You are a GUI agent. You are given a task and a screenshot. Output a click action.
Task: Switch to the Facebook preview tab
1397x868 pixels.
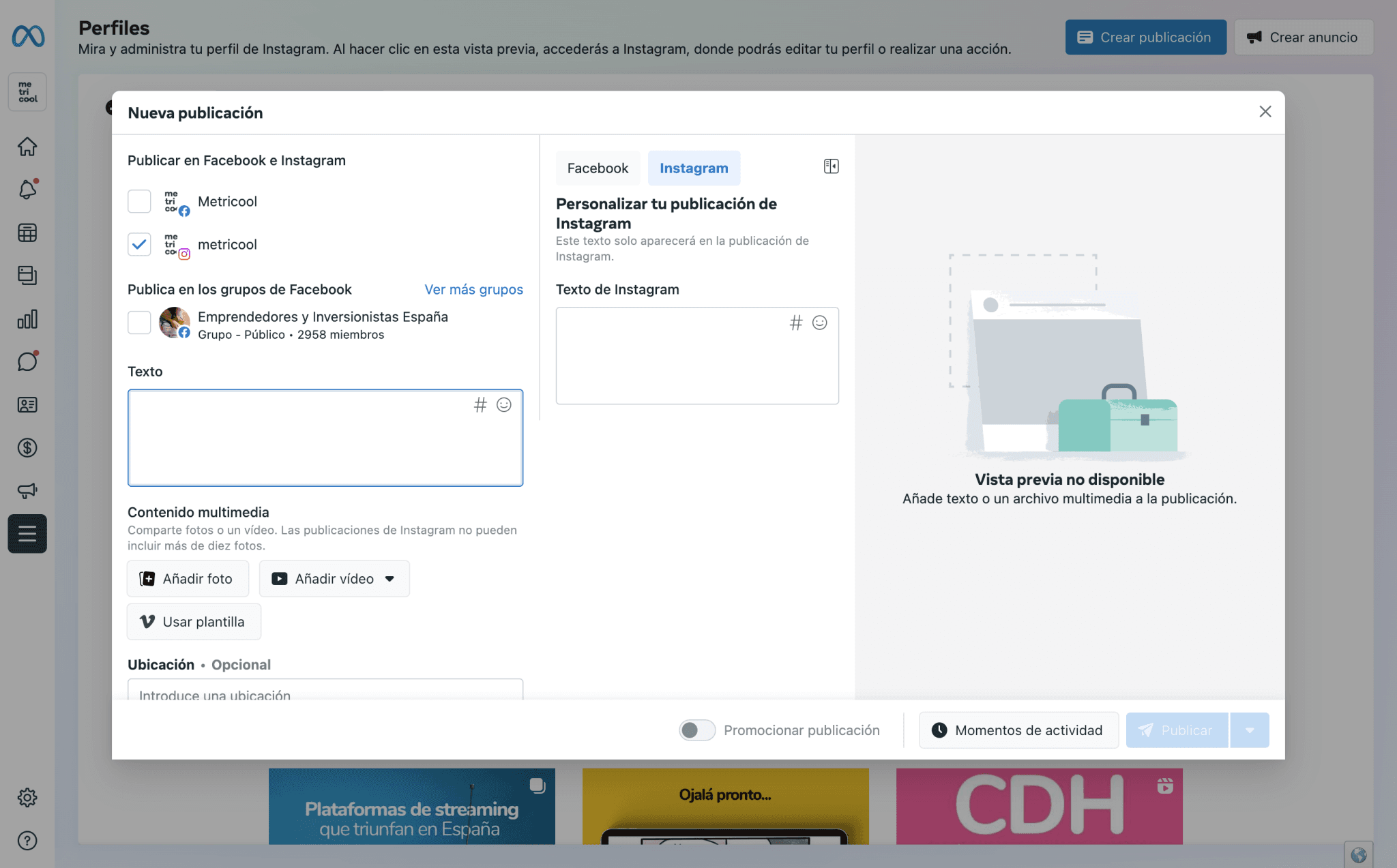pos(597,168)
